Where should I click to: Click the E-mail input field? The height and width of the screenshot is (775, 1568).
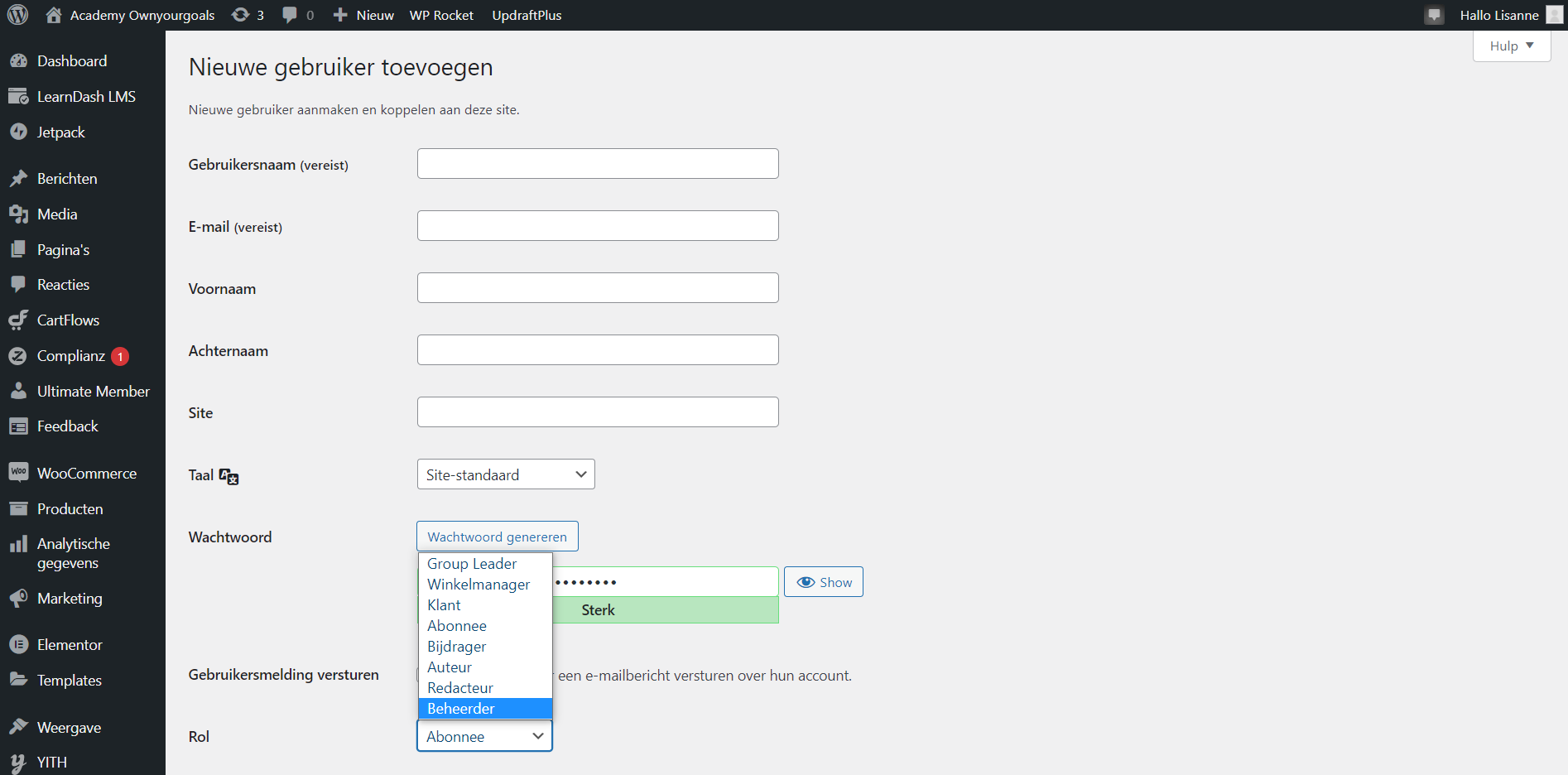click(x=598, y=226)
